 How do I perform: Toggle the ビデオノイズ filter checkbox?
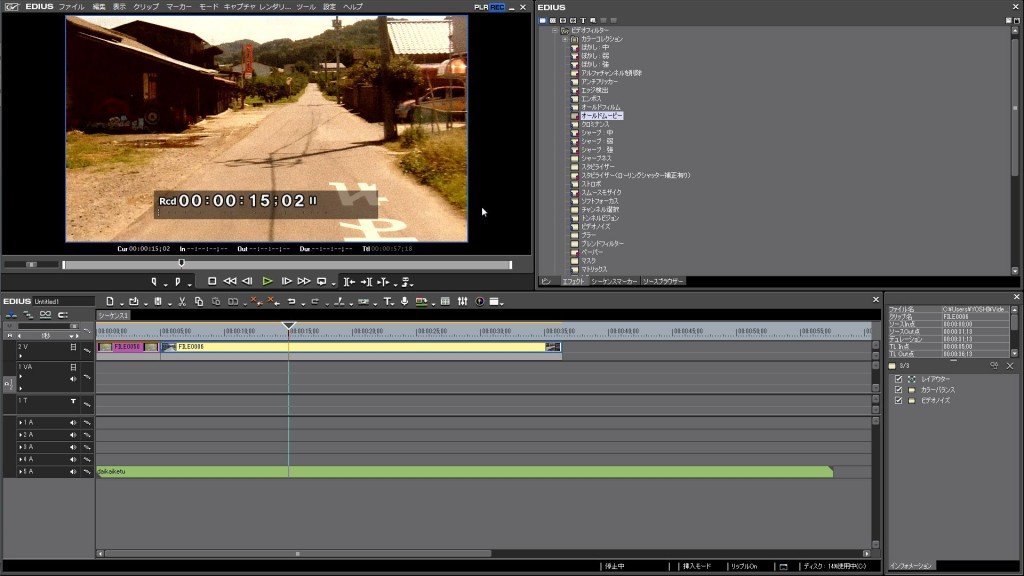[x=899, y=400]
